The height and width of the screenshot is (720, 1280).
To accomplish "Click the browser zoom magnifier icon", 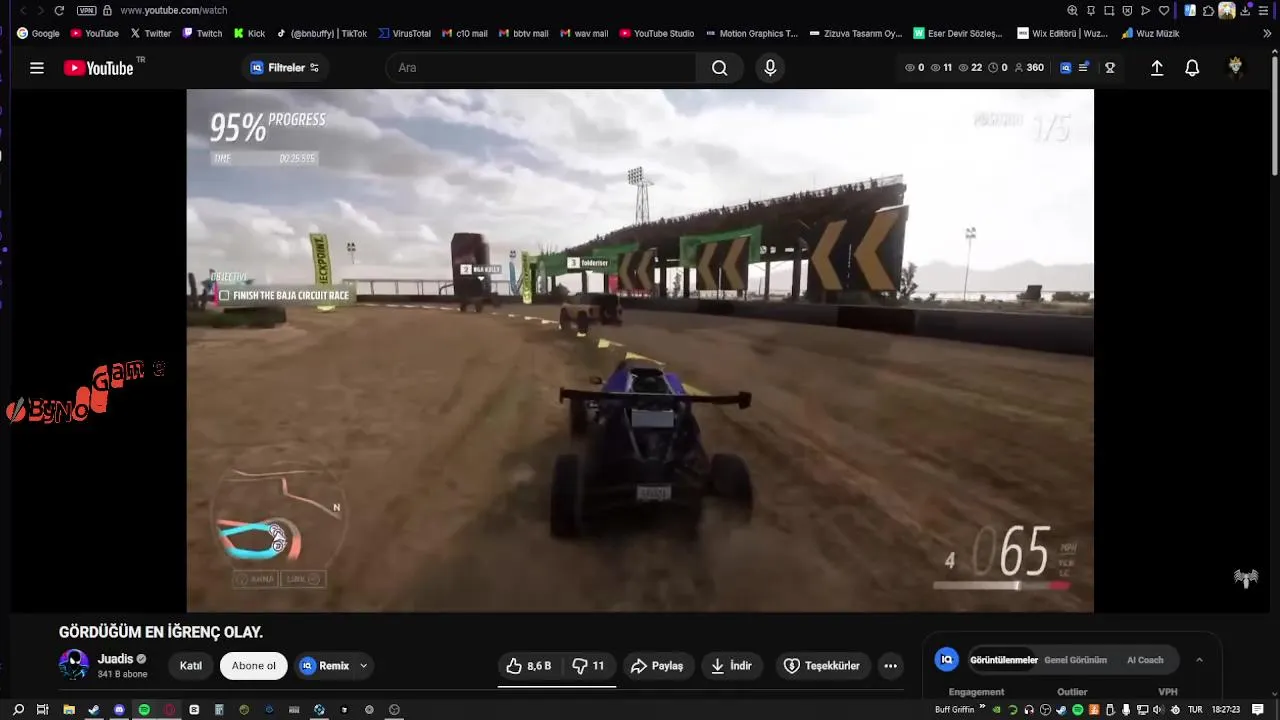I will [x=1073, y=10].
